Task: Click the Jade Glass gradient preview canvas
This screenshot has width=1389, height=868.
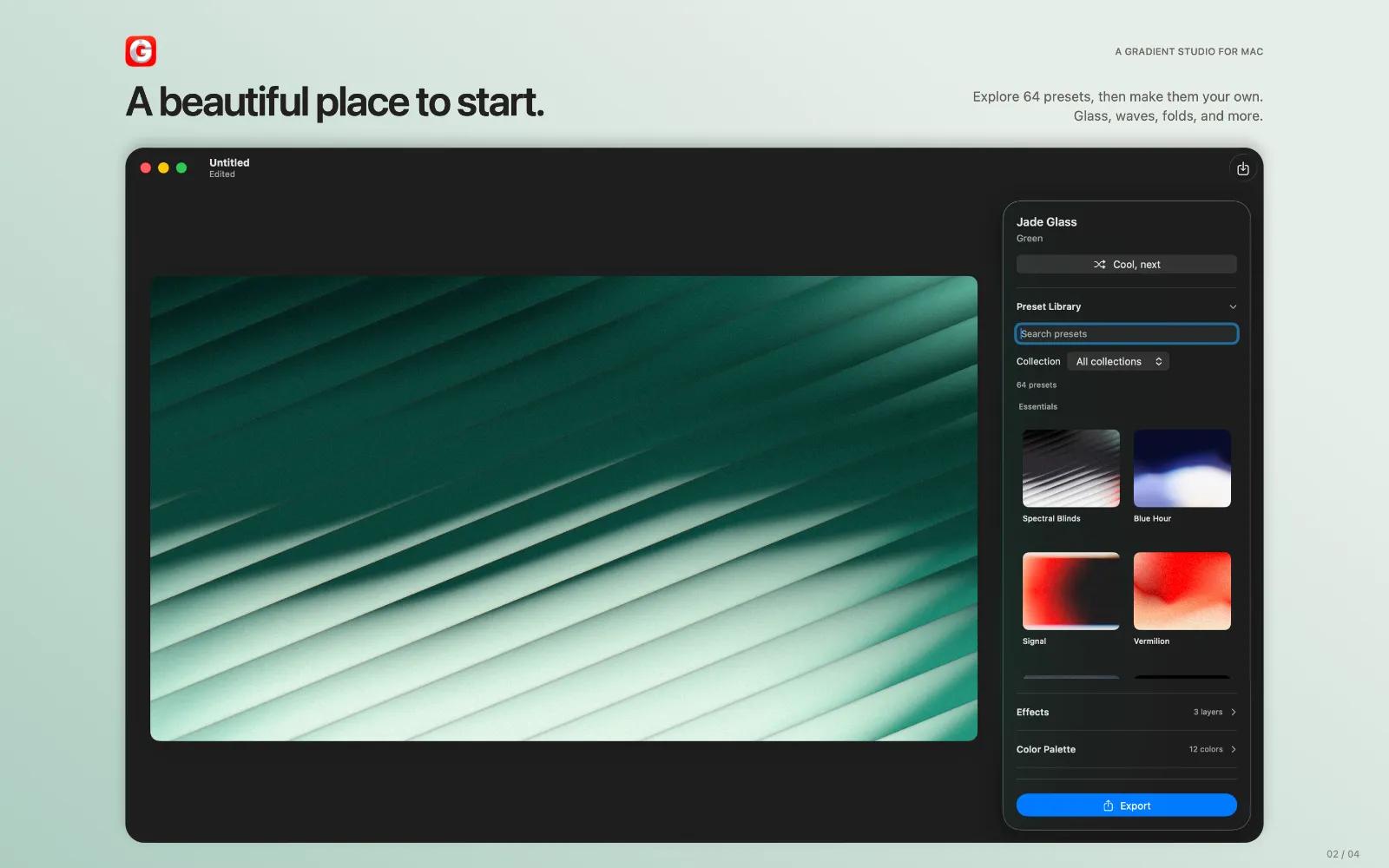Action: click(x=563, y=508)
